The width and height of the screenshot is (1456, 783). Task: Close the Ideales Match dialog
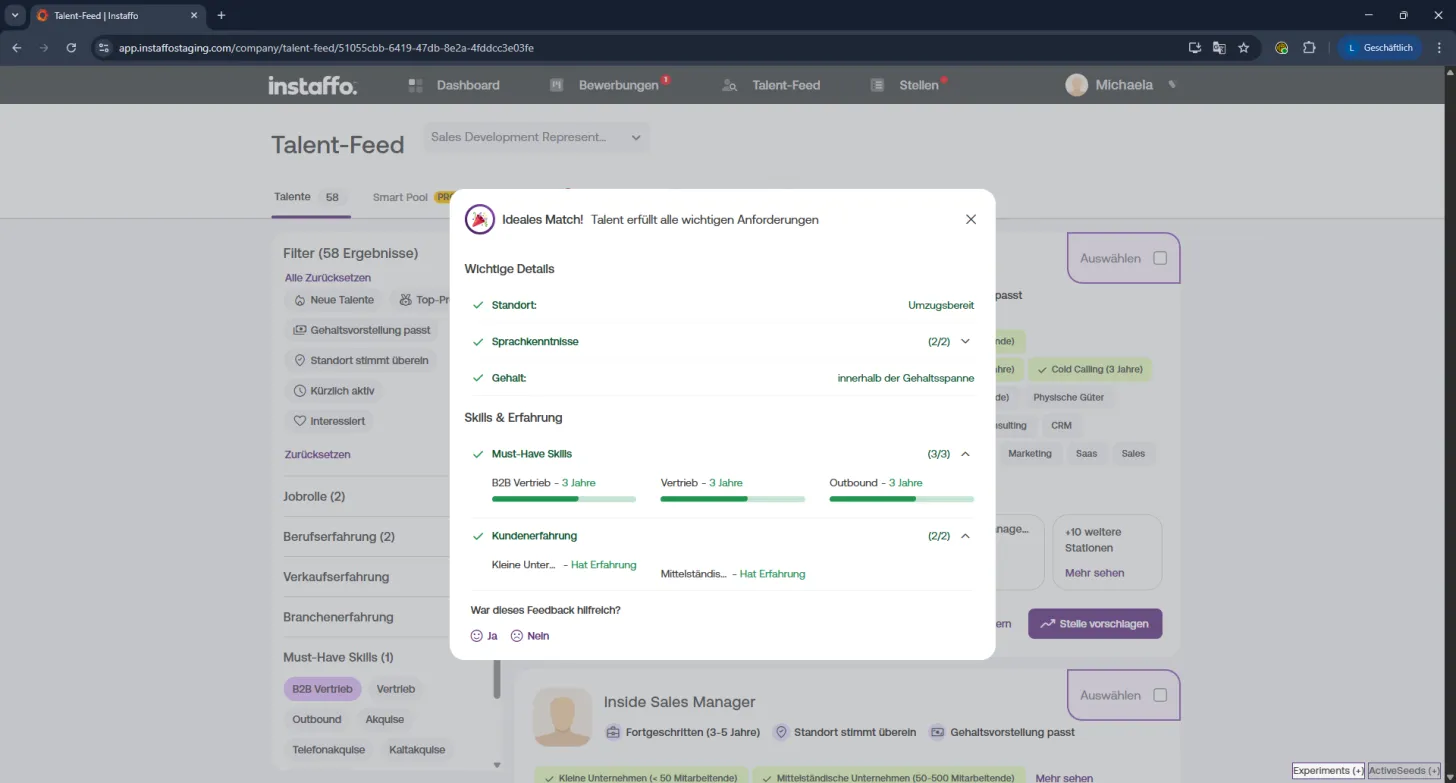click(970, 220)
